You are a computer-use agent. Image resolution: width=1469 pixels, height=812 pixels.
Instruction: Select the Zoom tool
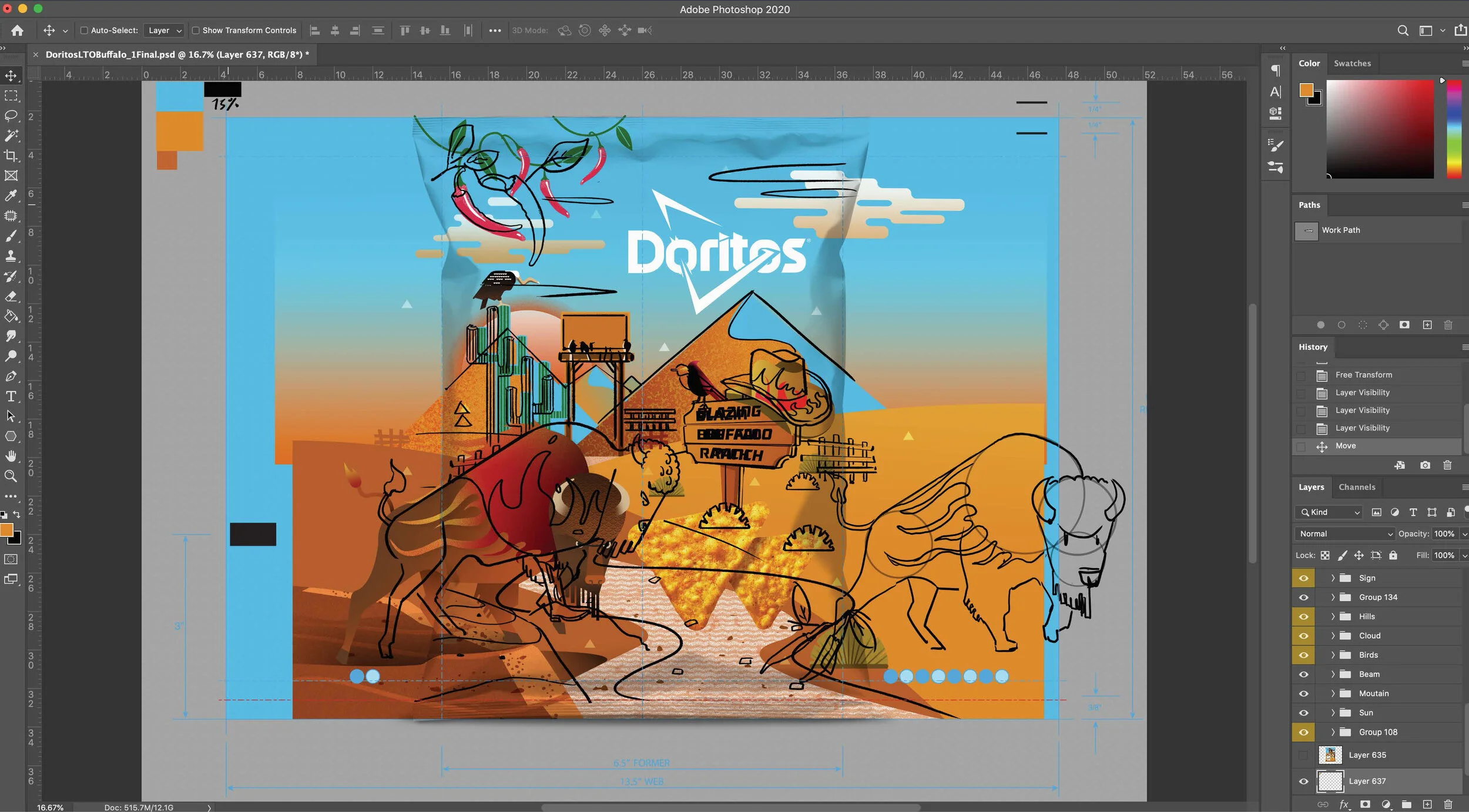(11, 476)
